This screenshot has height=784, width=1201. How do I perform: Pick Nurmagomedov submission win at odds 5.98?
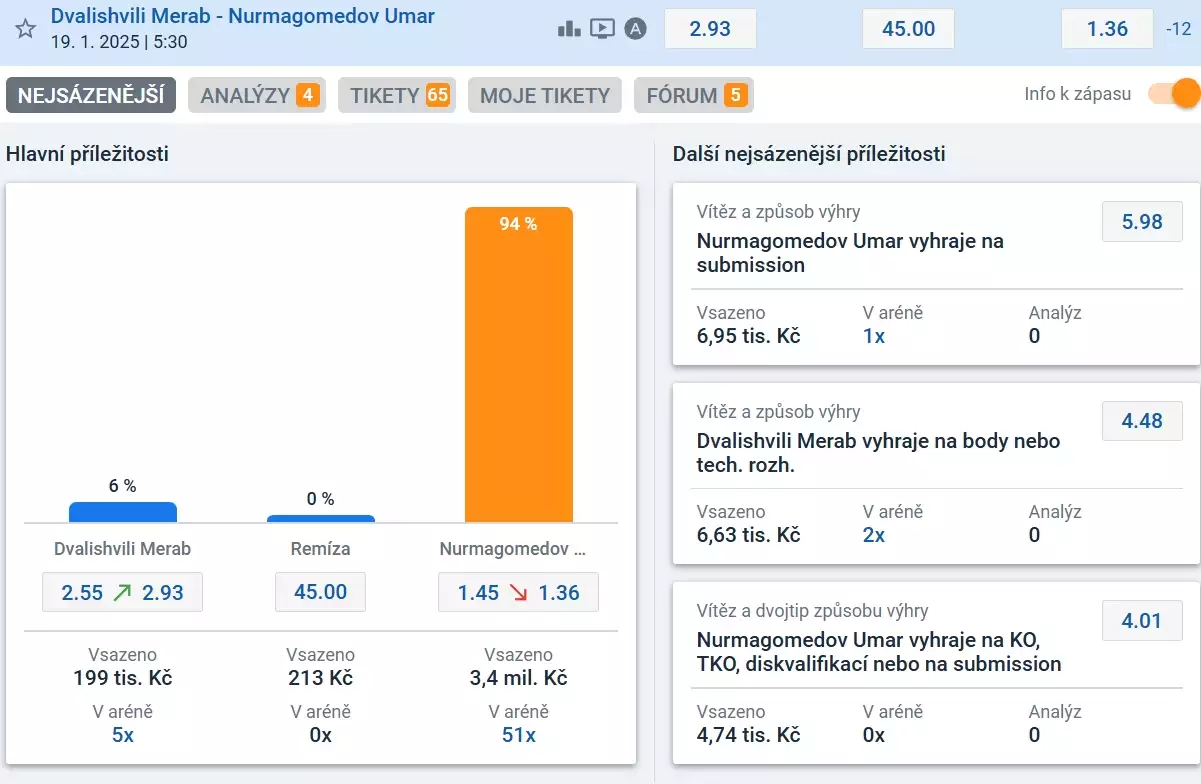tap(1142, 222)
